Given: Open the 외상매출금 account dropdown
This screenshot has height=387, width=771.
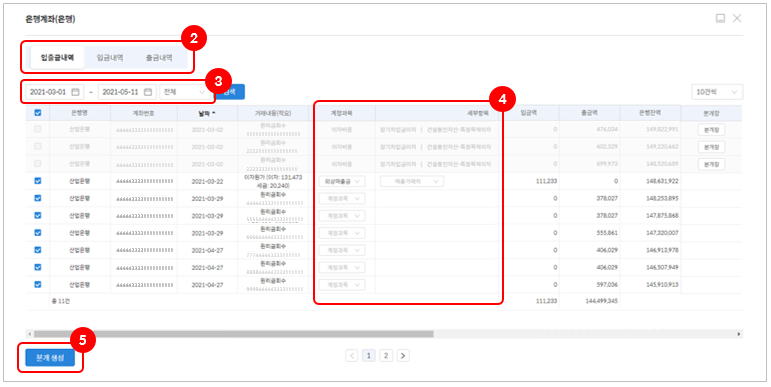Looking at the screenshot, I should pyautogui.click(x=342, y=181).
